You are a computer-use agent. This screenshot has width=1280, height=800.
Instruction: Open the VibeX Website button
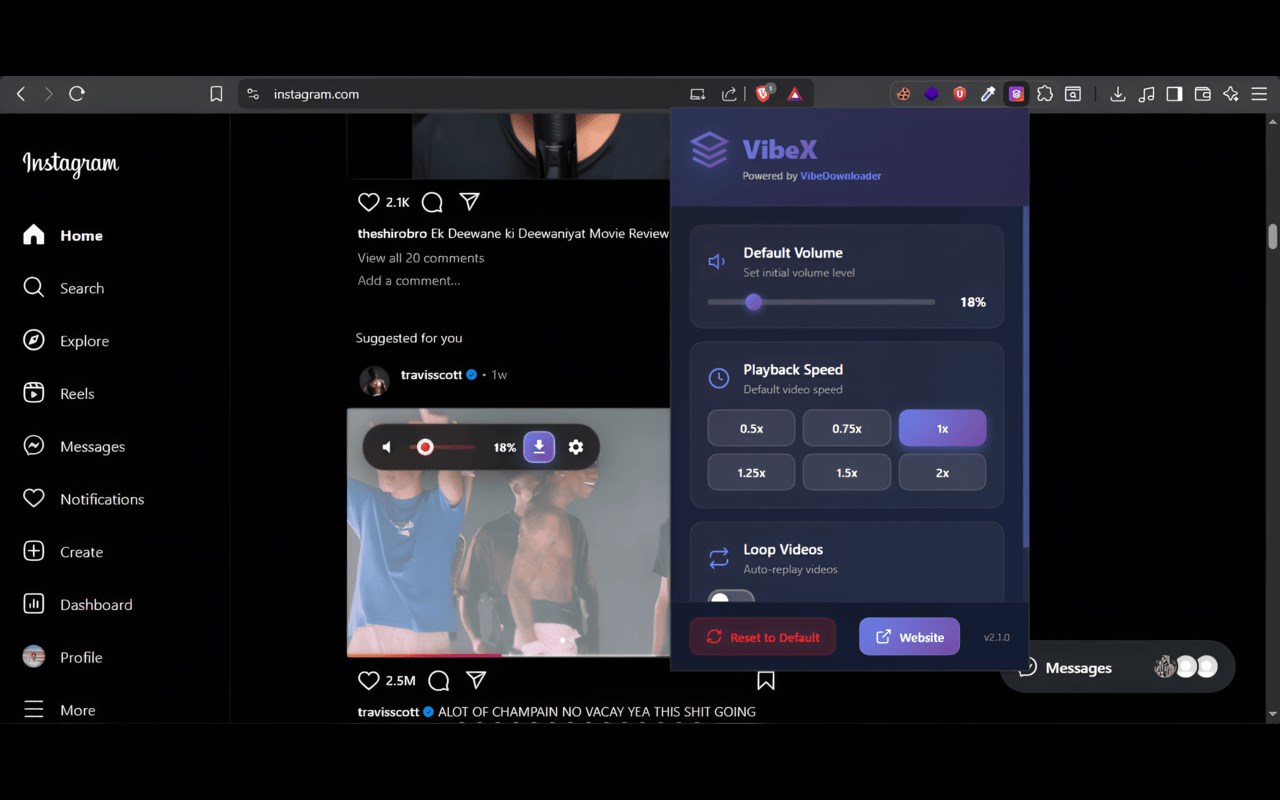tap(909, 637)
